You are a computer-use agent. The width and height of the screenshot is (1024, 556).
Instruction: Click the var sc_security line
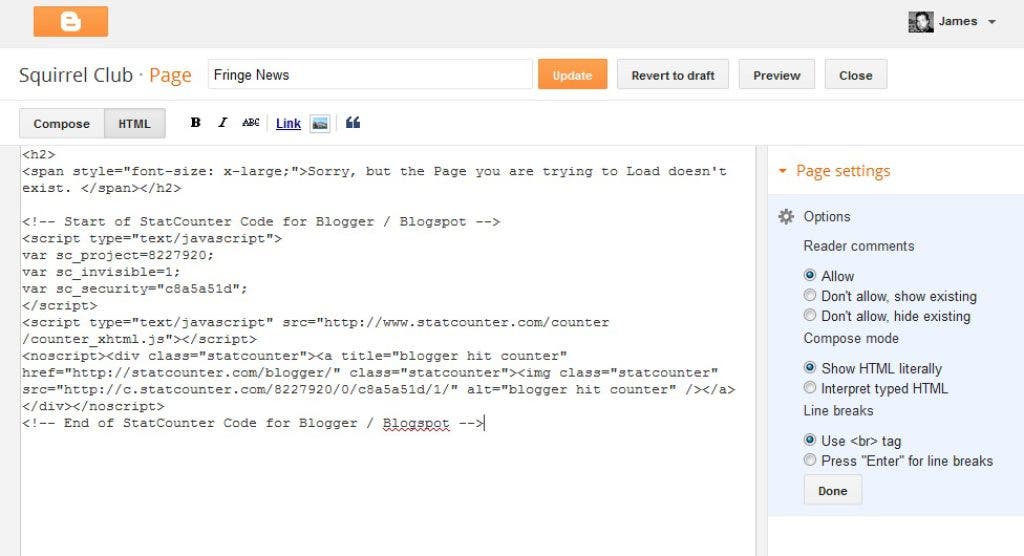click(135, 289)
